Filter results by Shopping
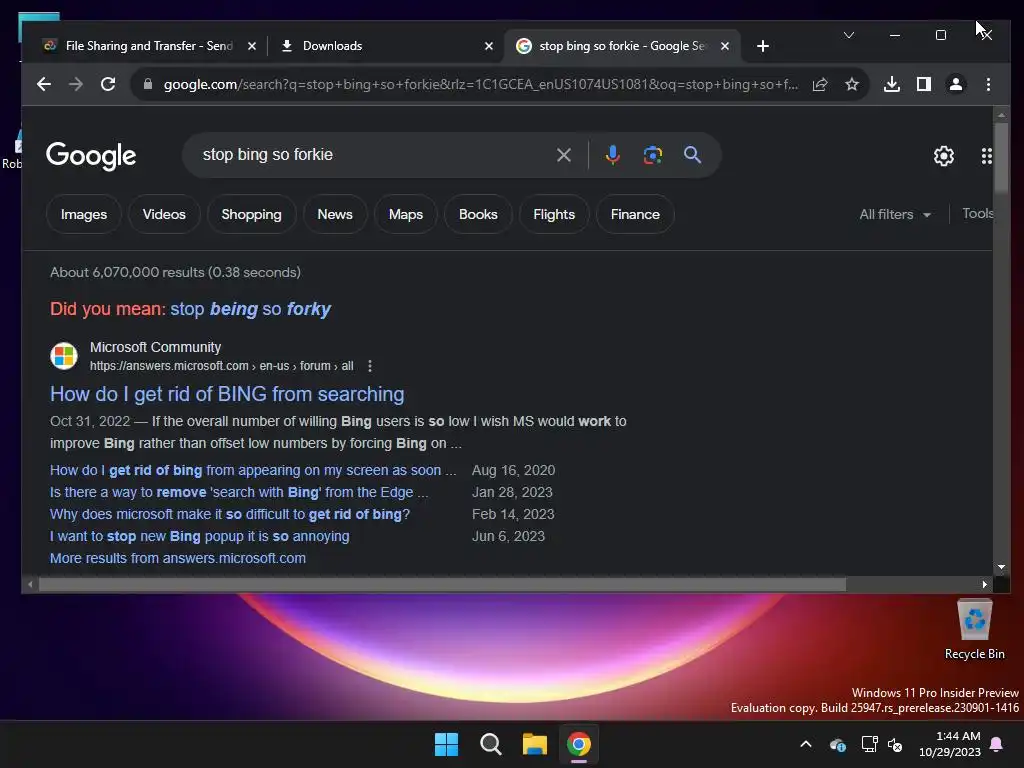The width and height of the screenshot is (1024, 768). [251, 214]
